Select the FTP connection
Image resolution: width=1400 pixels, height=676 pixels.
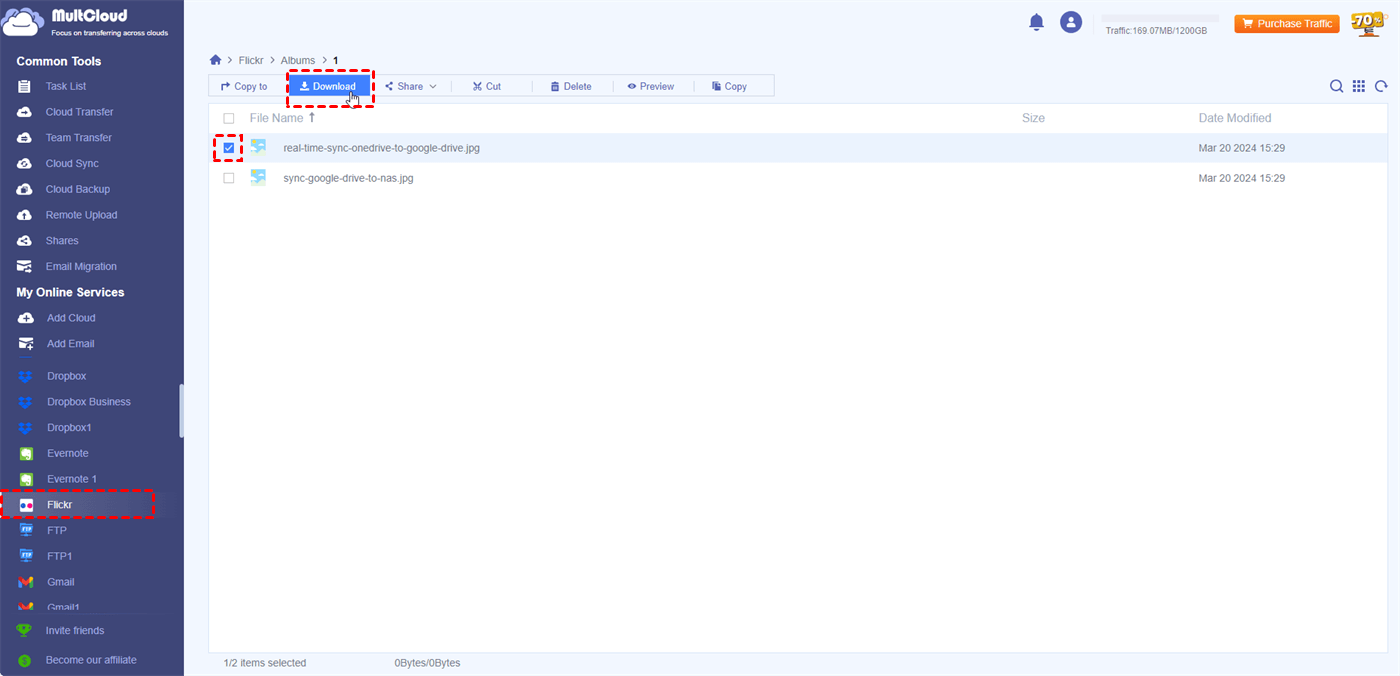click(56, 531)
